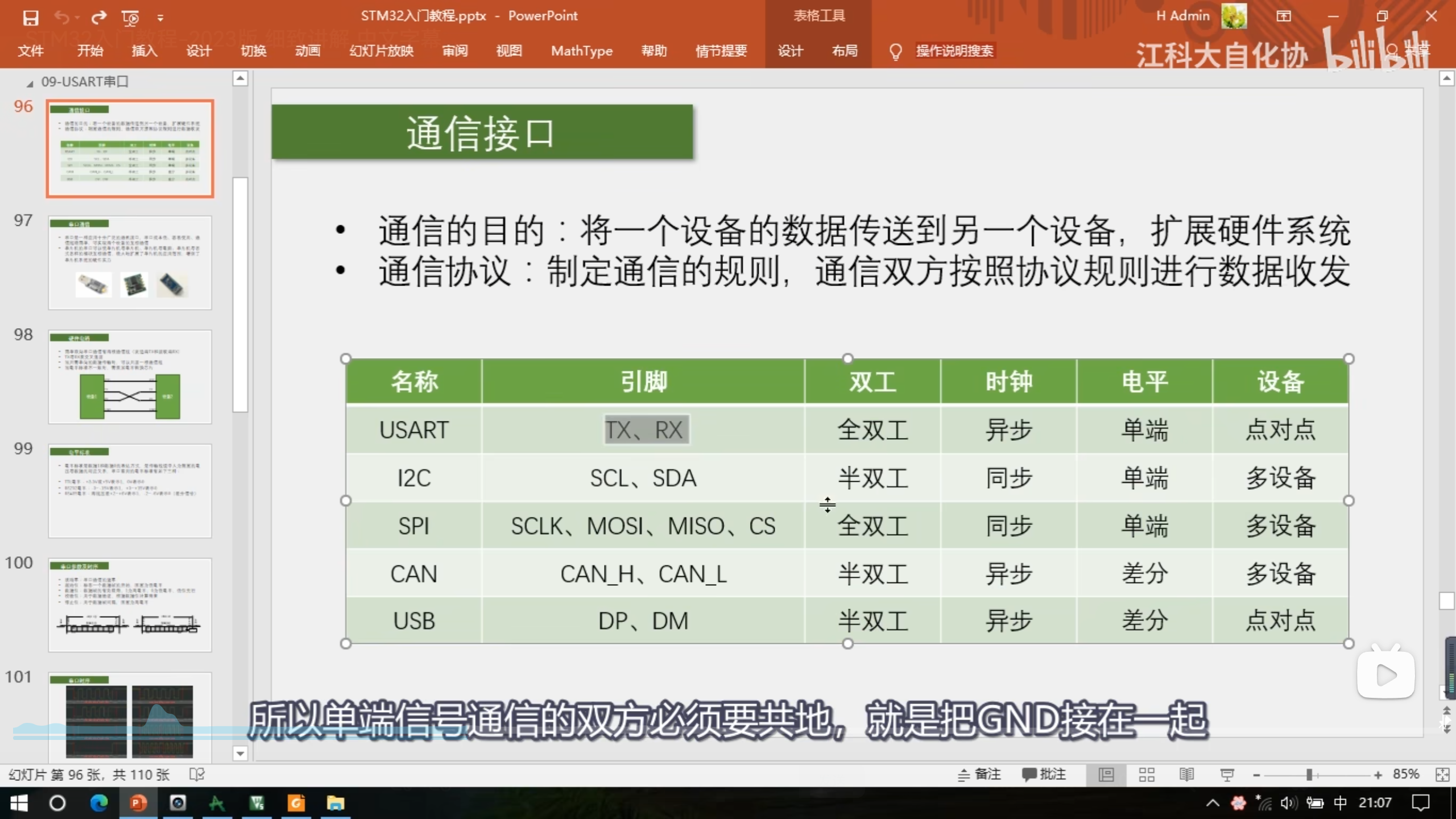
Task: Open the 插入 ribbon tab
Action: click(144, 51)
